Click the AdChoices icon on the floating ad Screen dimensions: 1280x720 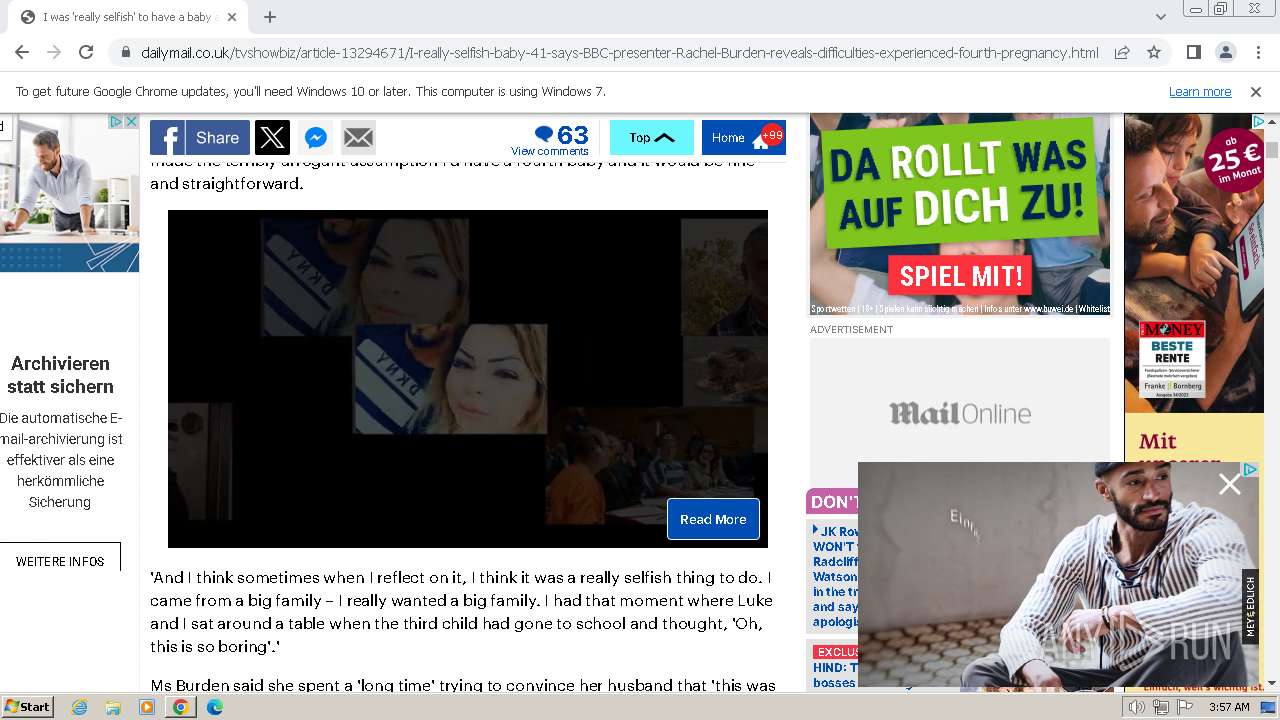pyautogui.click(x=1250, y=469)
